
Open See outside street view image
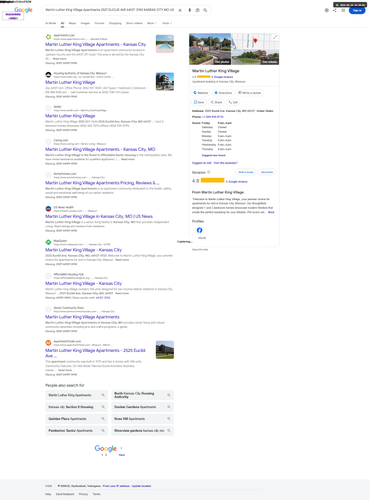270,62
